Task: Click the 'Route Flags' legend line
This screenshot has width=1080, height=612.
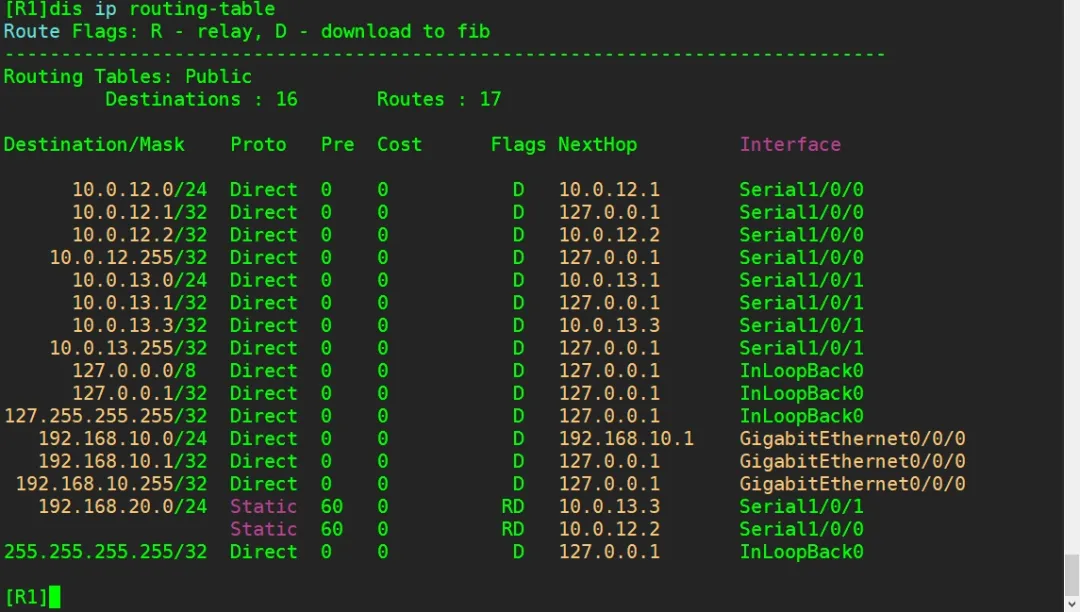Action: (x=246, y=31)
